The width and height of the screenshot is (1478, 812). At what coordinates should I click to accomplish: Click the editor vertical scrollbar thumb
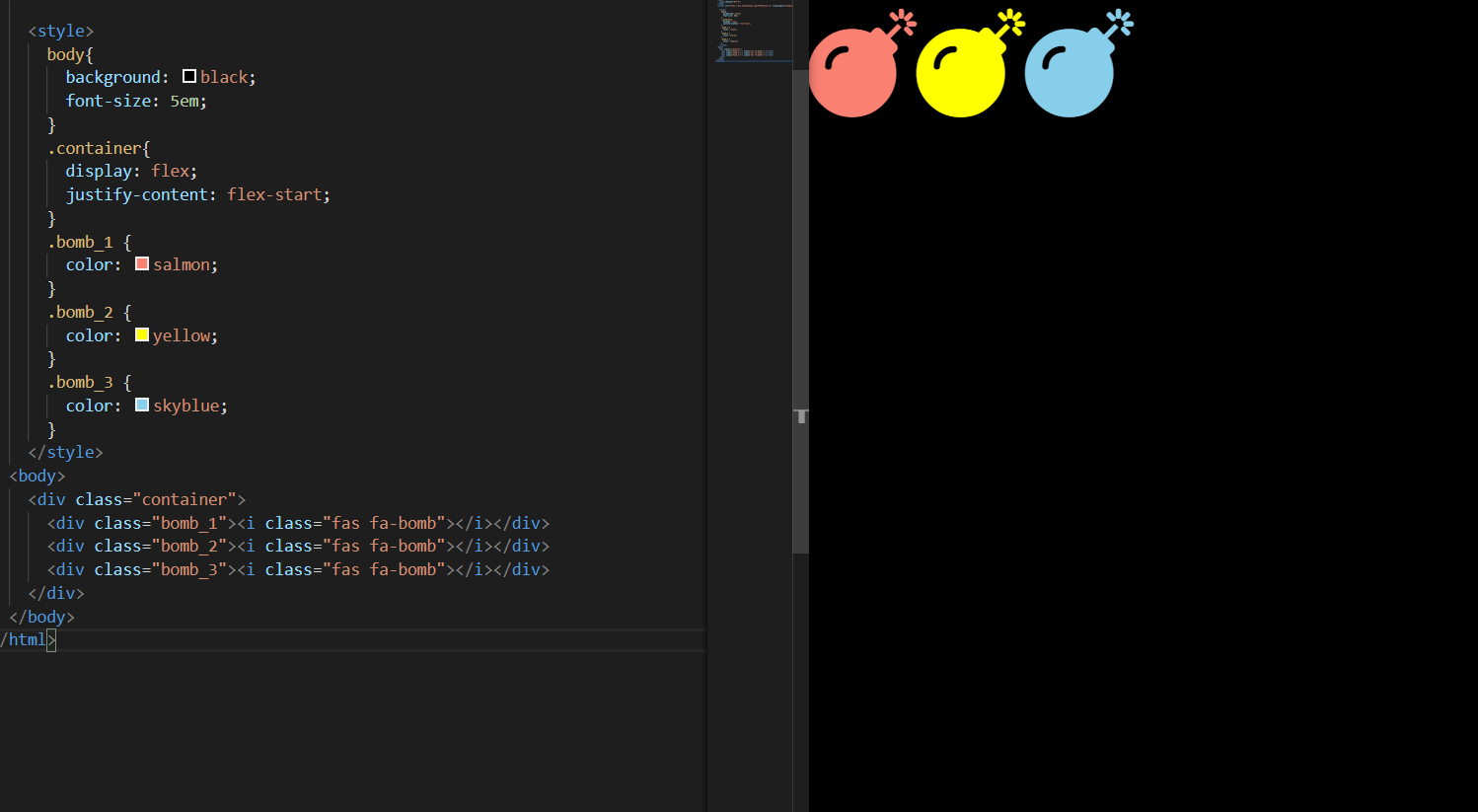click(x=801, y=312)
